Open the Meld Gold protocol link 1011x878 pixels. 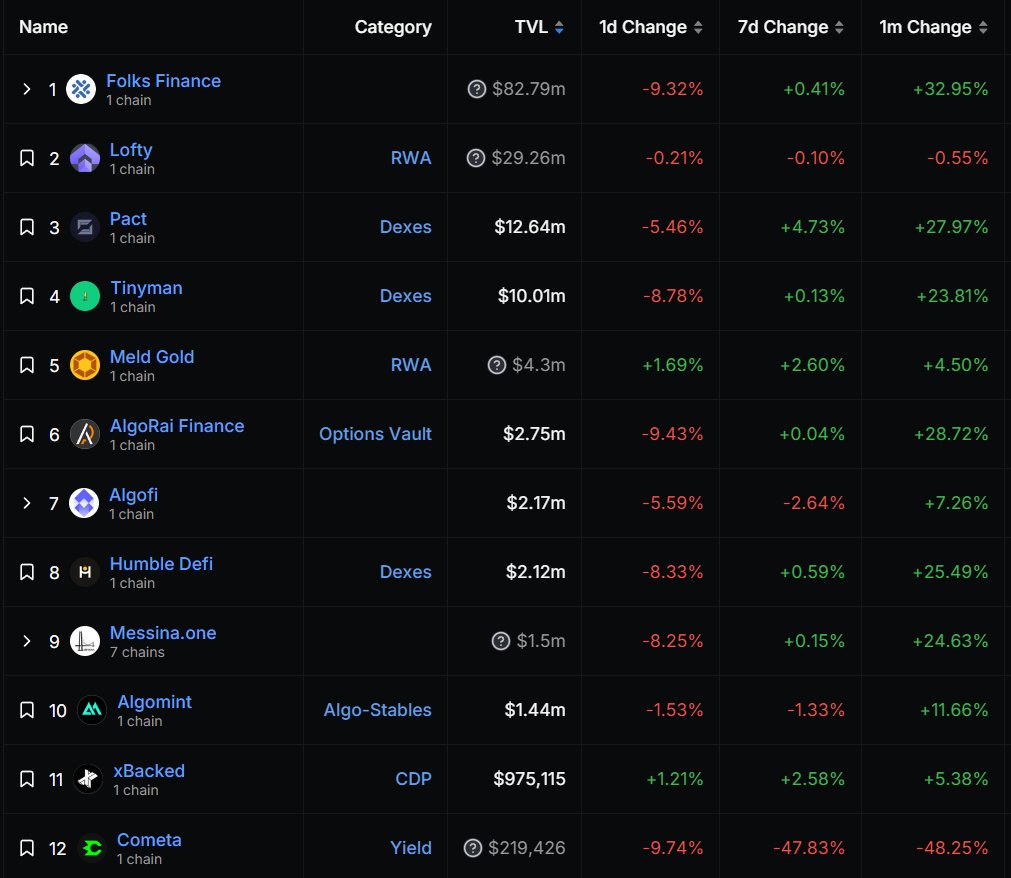152,357
